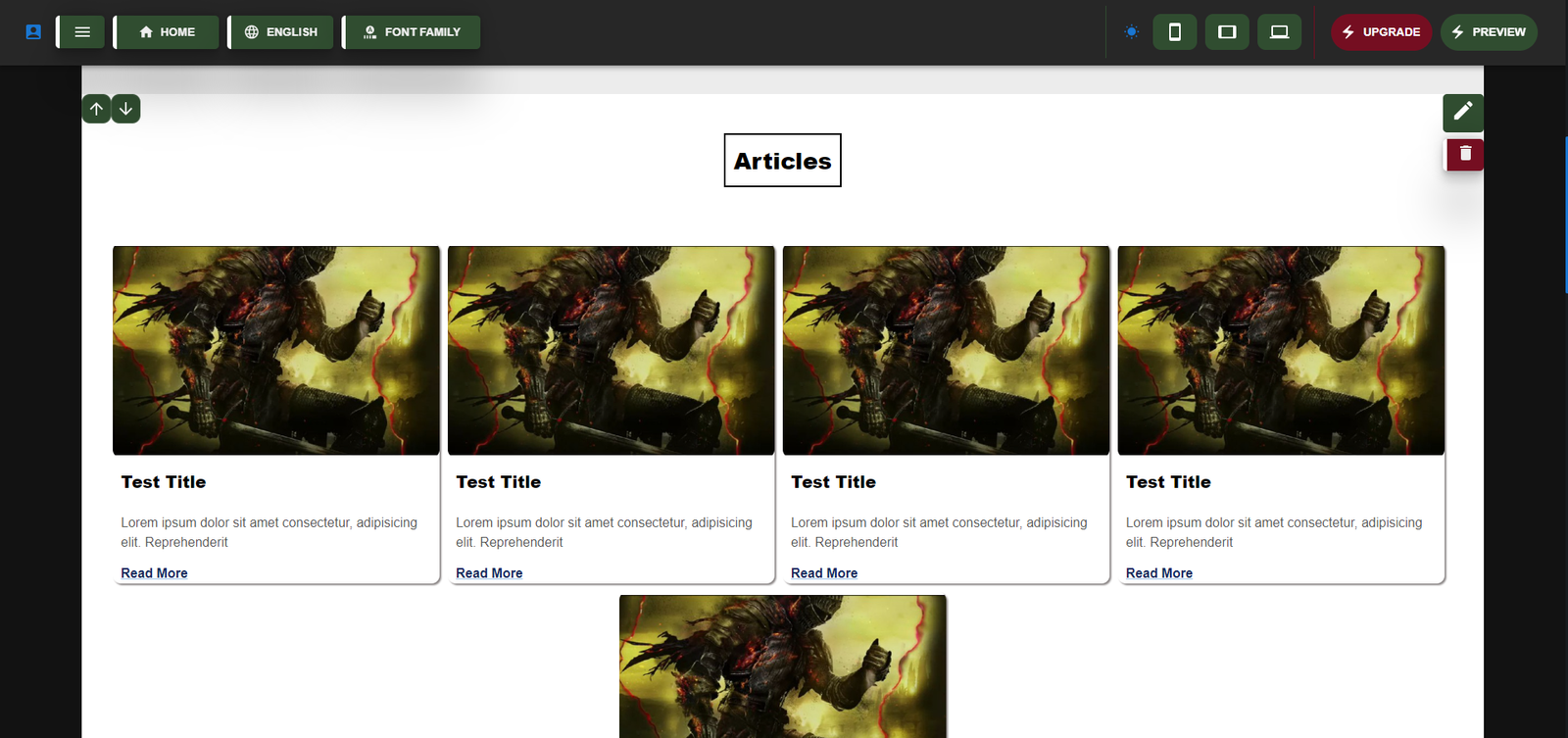Select Test Title on the third card
The width and height of the screenshot is (1568, 738).
coord(834,482)
